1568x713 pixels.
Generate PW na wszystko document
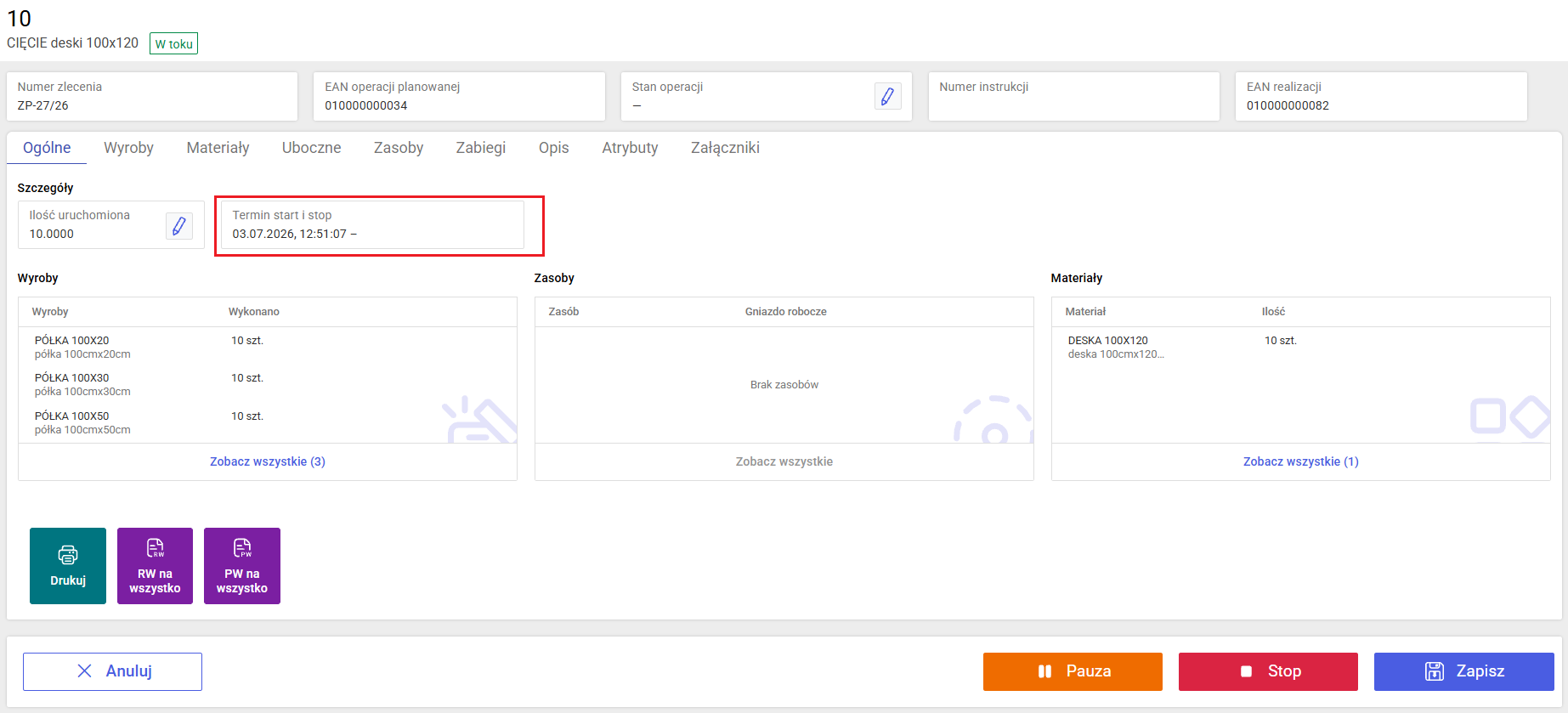coord(242,566)
